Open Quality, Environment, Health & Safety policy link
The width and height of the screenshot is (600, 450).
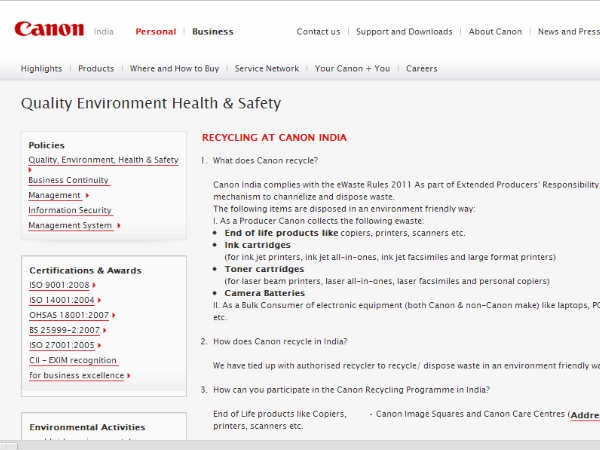click(103, 160)
